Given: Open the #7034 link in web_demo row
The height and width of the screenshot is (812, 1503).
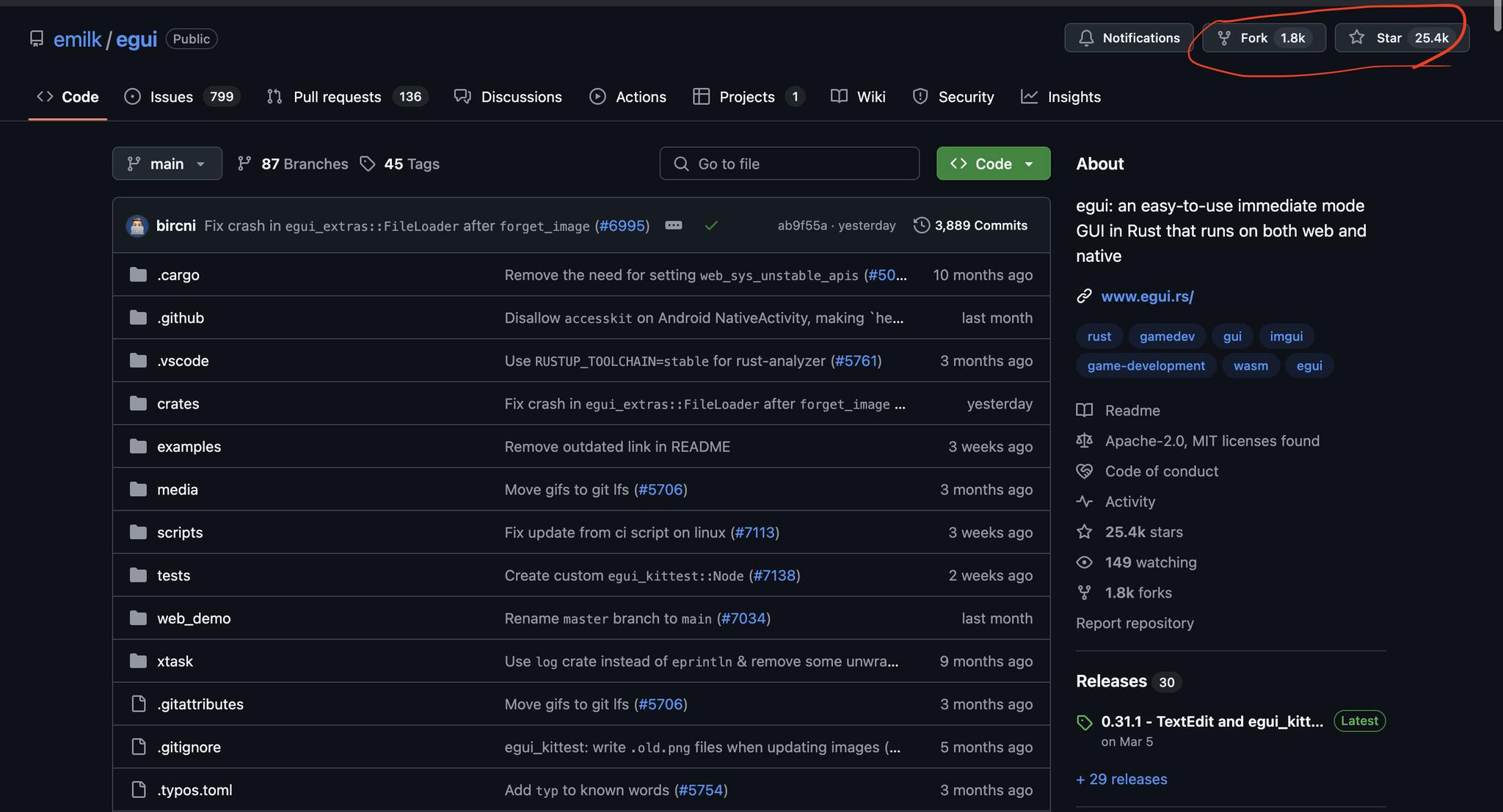Looking at the screenshot, I should [x=743, y=618].
